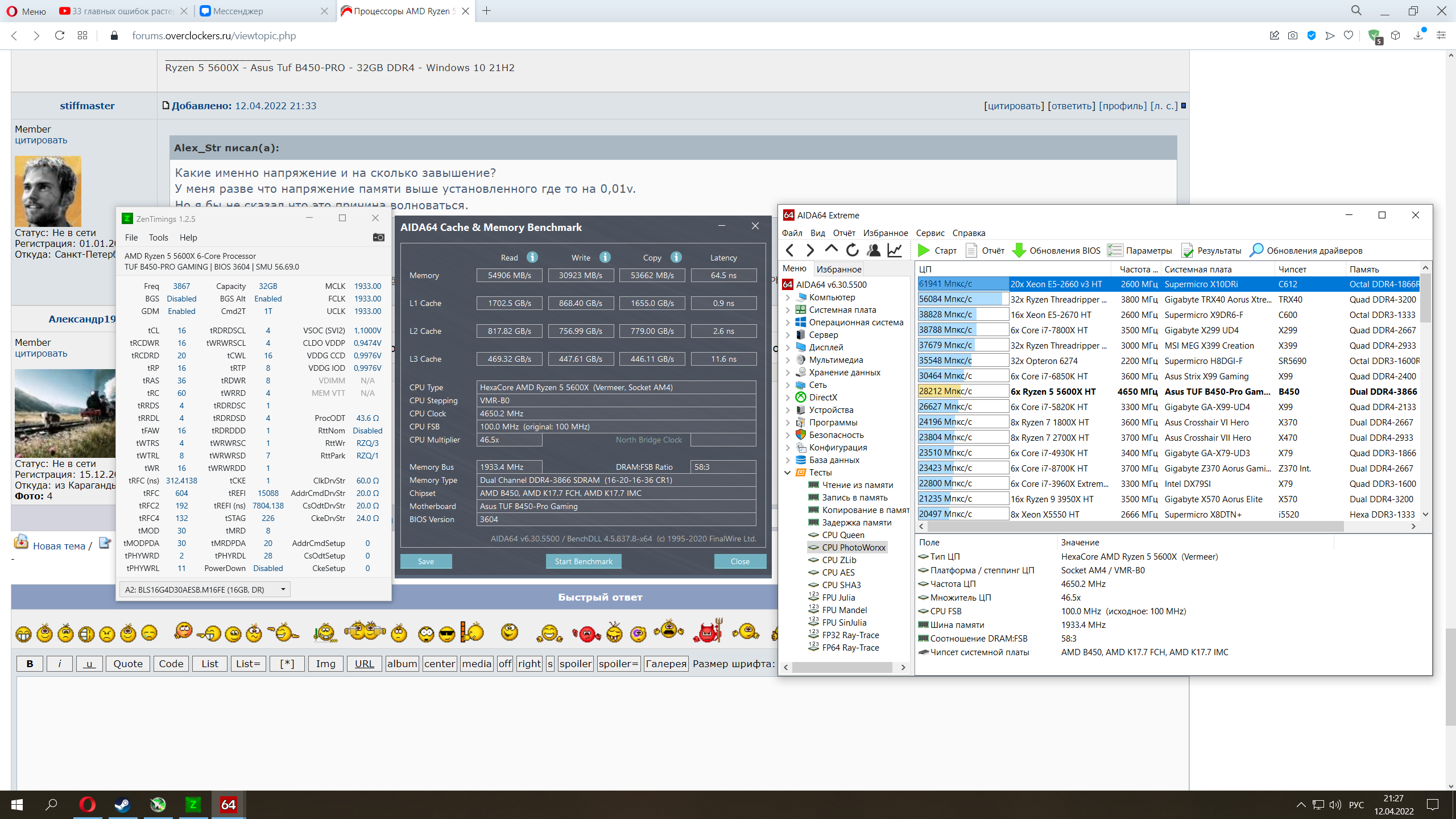Click the AIDA64 navigate-up arrow icon
The image size is (1456, 819).
click(831, 249)
